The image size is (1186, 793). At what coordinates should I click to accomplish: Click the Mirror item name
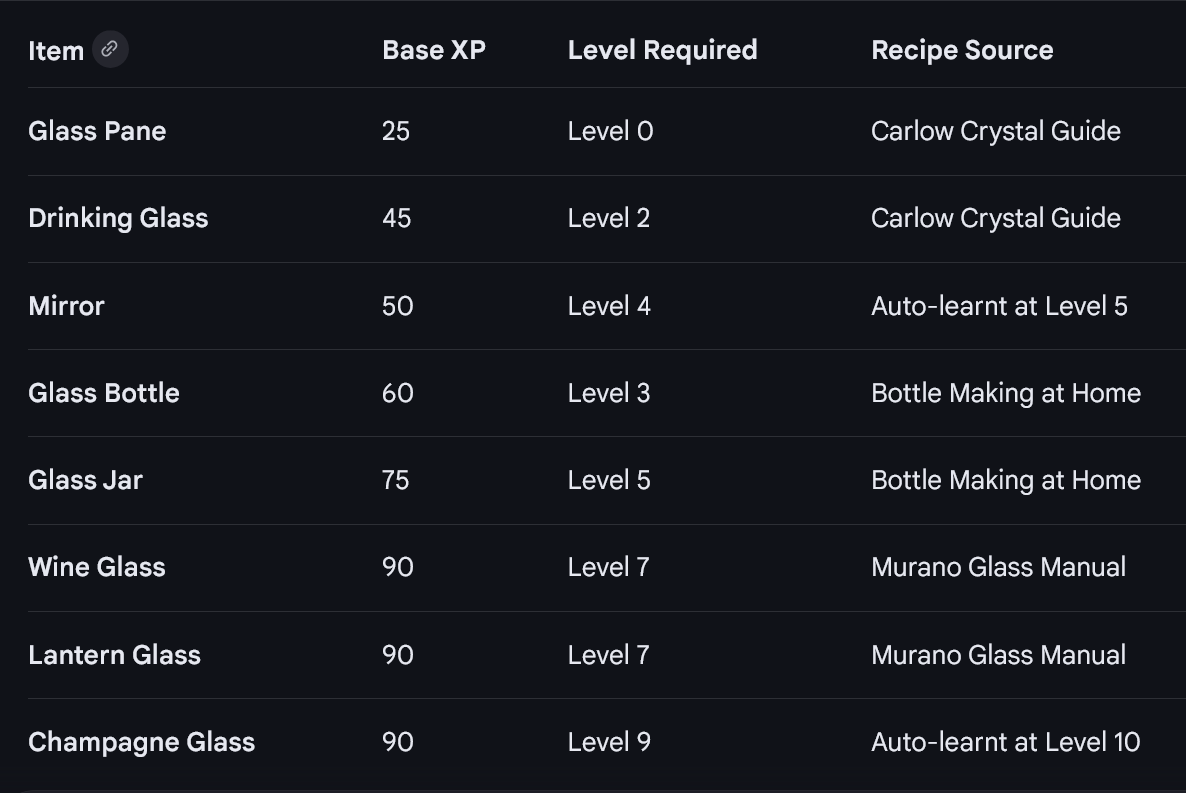[x=66, y=306]
